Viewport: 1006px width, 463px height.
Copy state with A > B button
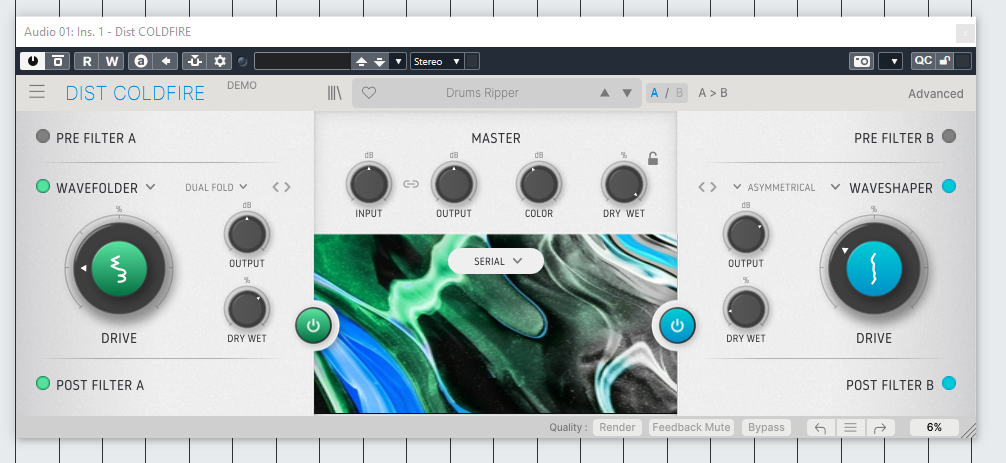pos(713,93)
